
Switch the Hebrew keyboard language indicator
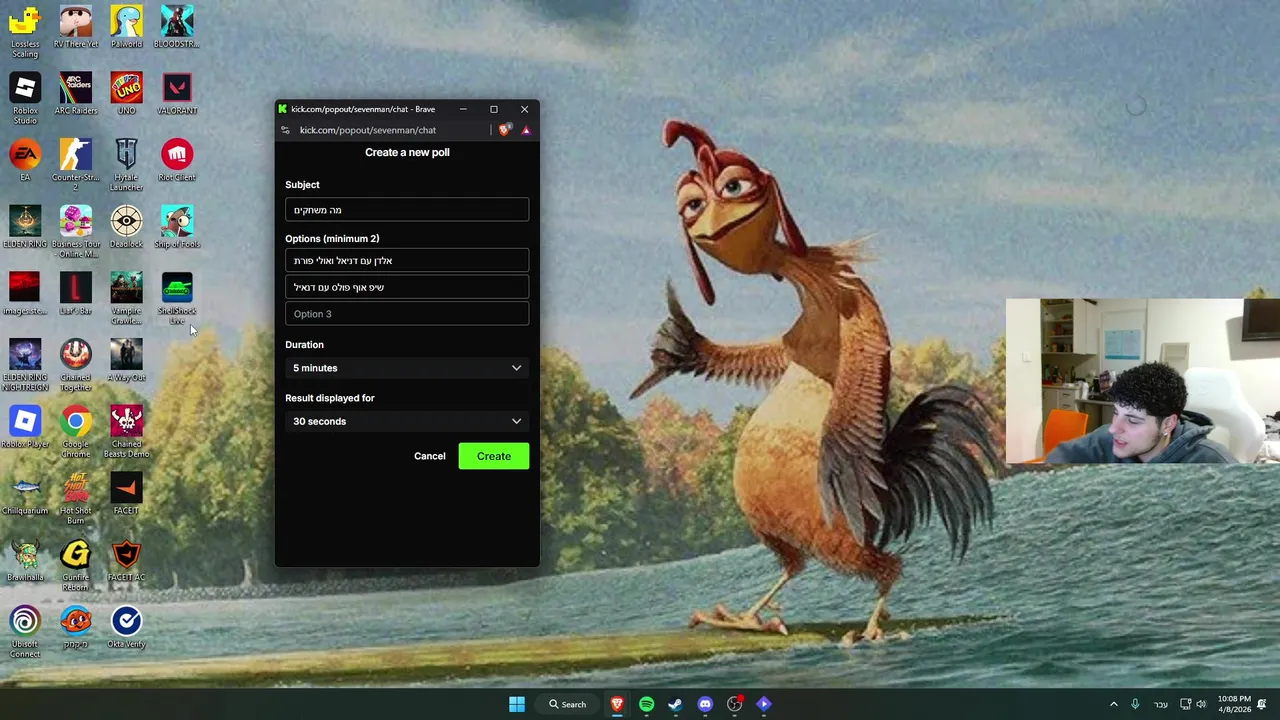click(1161, 704)
